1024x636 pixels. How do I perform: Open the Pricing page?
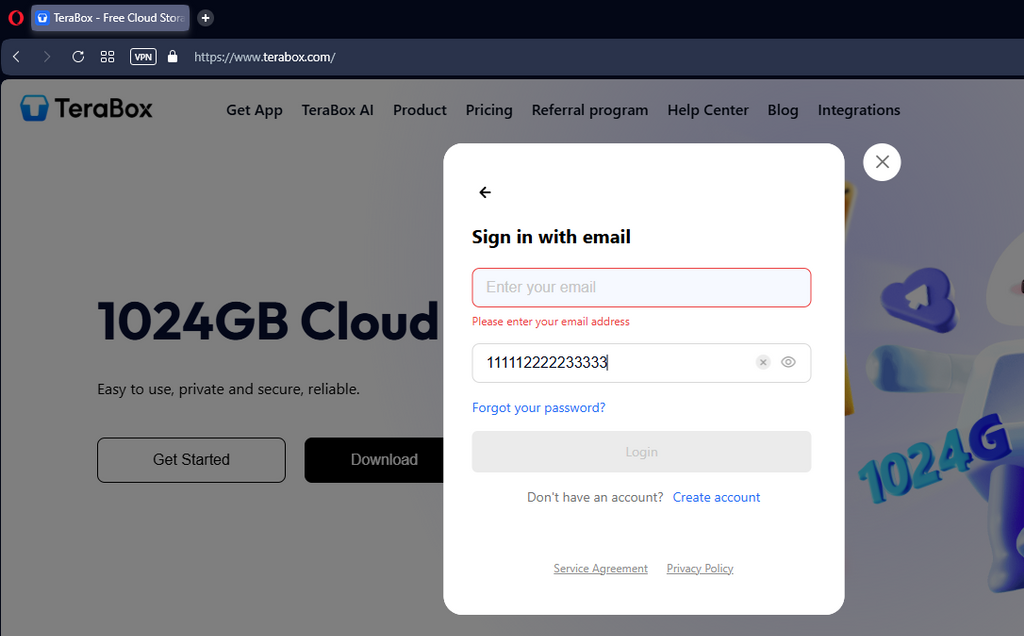(489, 110)
